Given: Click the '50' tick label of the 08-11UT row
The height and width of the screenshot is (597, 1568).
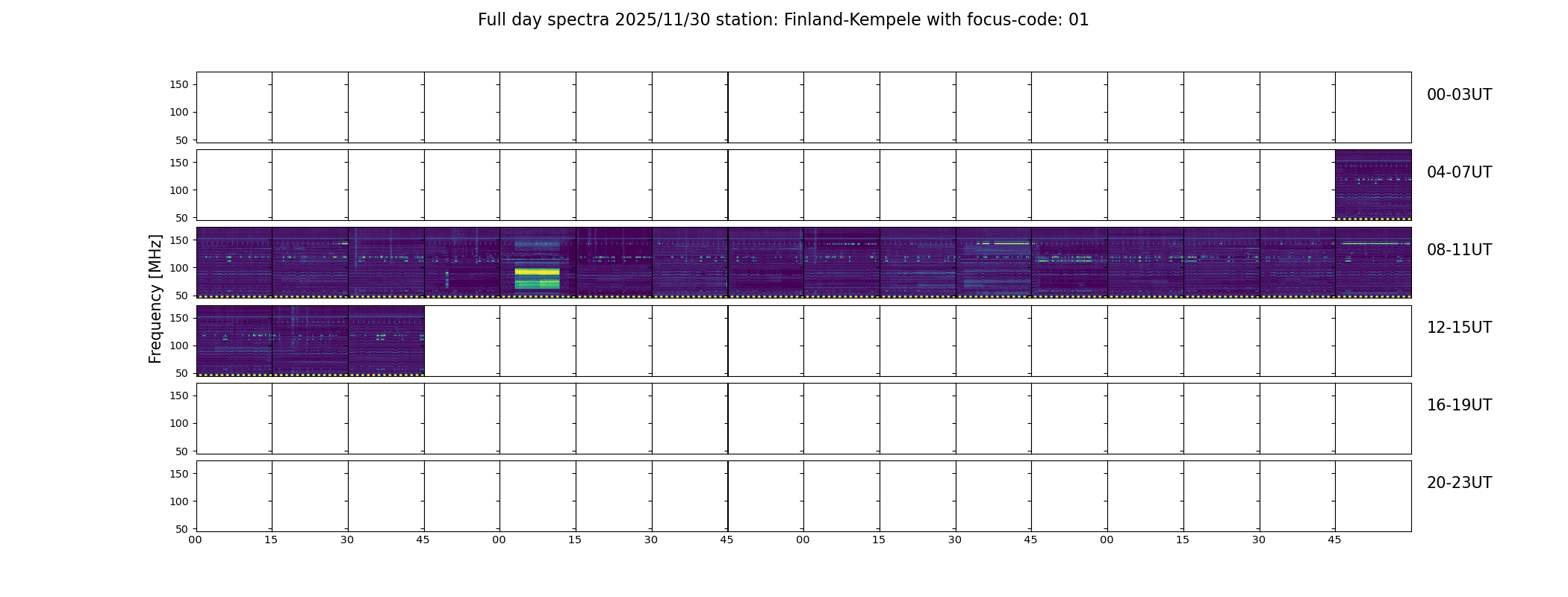Looking at the screenshot, I should pos(182,296).
